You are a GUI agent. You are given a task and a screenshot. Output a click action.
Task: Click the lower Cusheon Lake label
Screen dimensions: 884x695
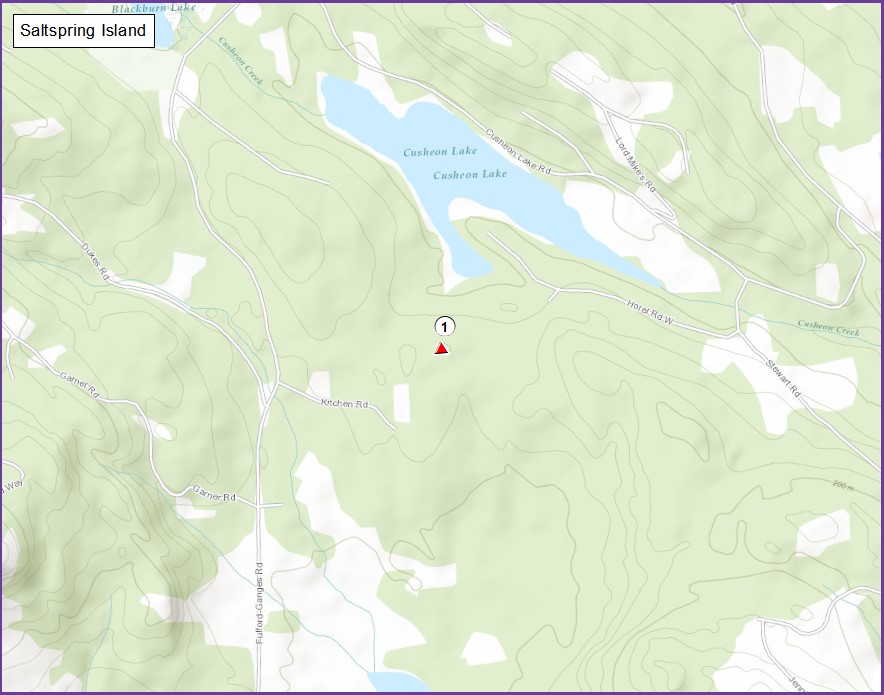point(470,175)
